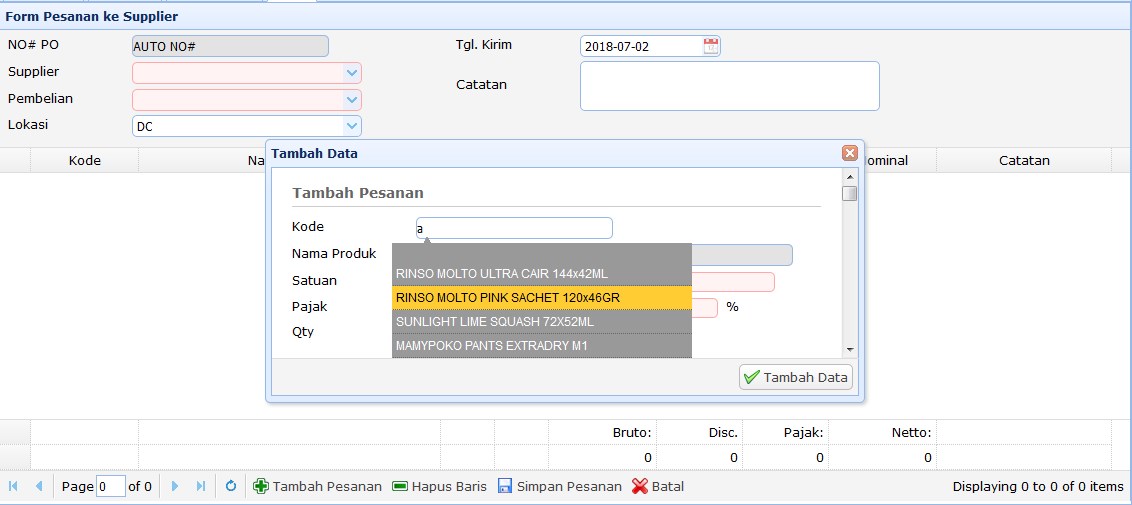Confirm with Tambah Data button
This screenshot has height=505, width=1132.
click(796, 377)
